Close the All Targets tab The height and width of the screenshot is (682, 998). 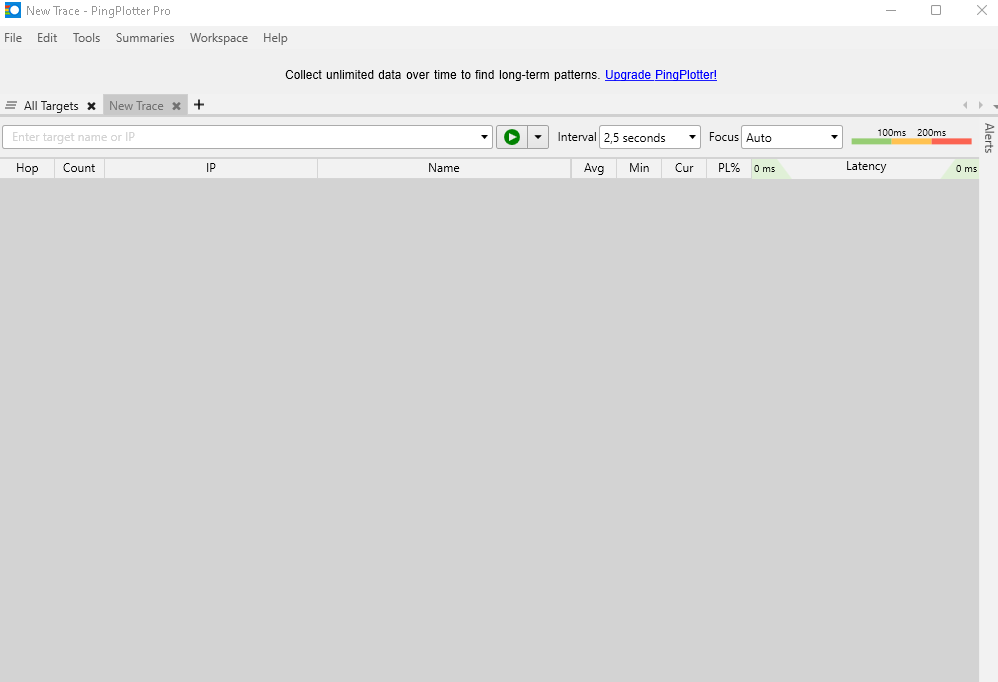click(x=92, y=106)
